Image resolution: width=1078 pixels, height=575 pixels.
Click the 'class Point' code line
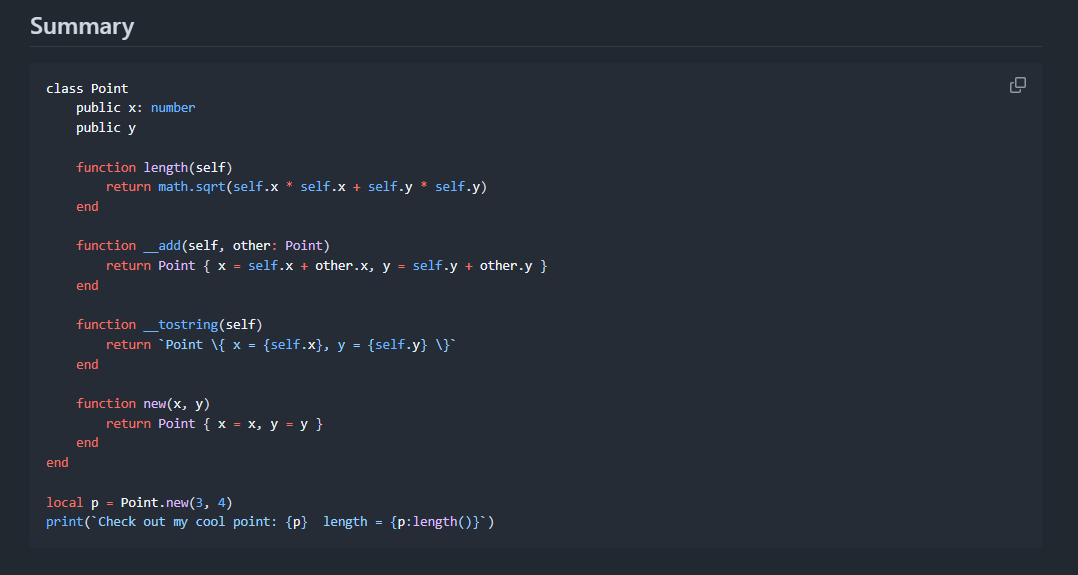(x=87, y=89)
